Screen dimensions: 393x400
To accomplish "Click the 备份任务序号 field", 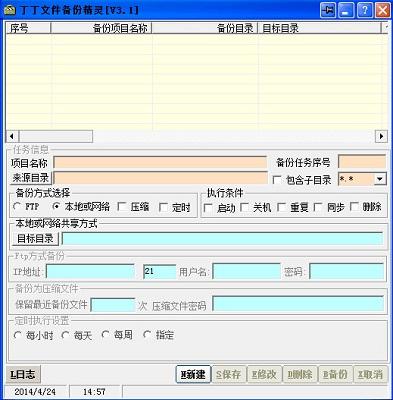I will coord(362,162).
